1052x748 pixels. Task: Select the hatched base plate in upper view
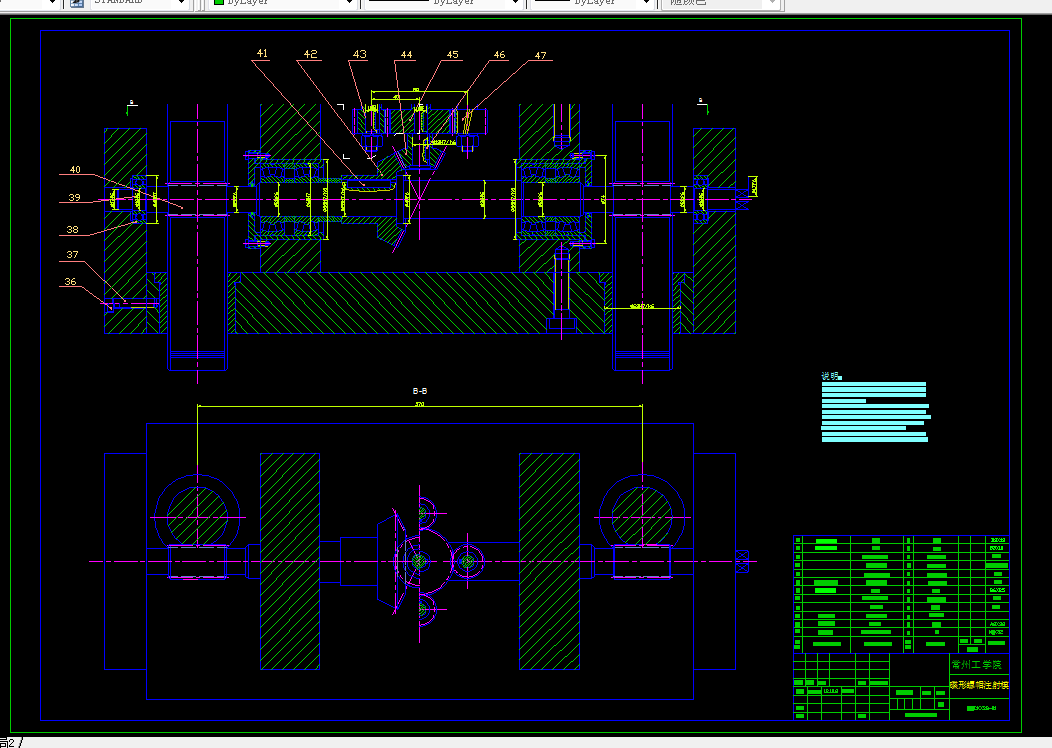pyautogui.click(x=420, y=303)
